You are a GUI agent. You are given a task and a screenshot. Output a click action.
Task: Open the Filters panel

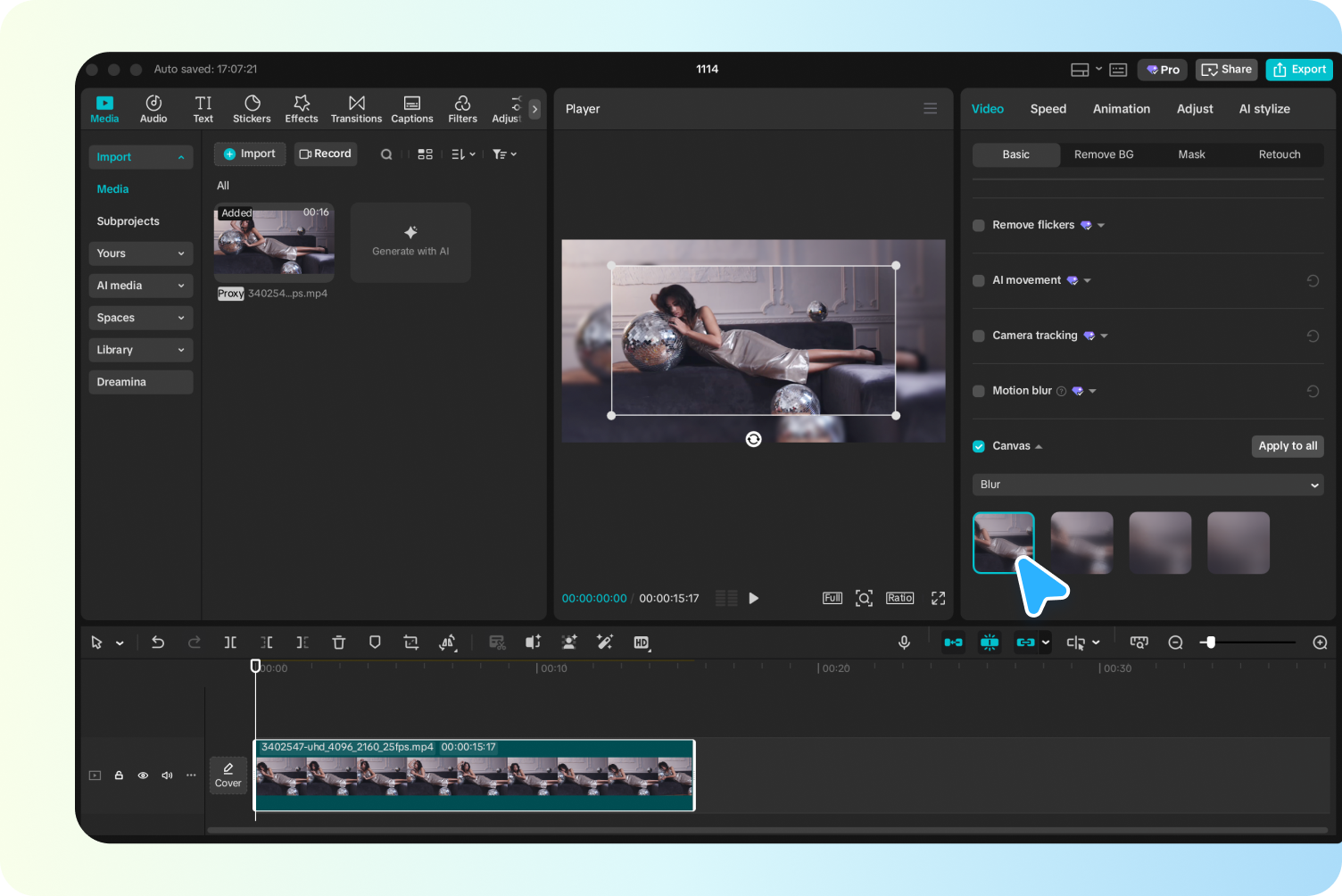pos(462,108)
